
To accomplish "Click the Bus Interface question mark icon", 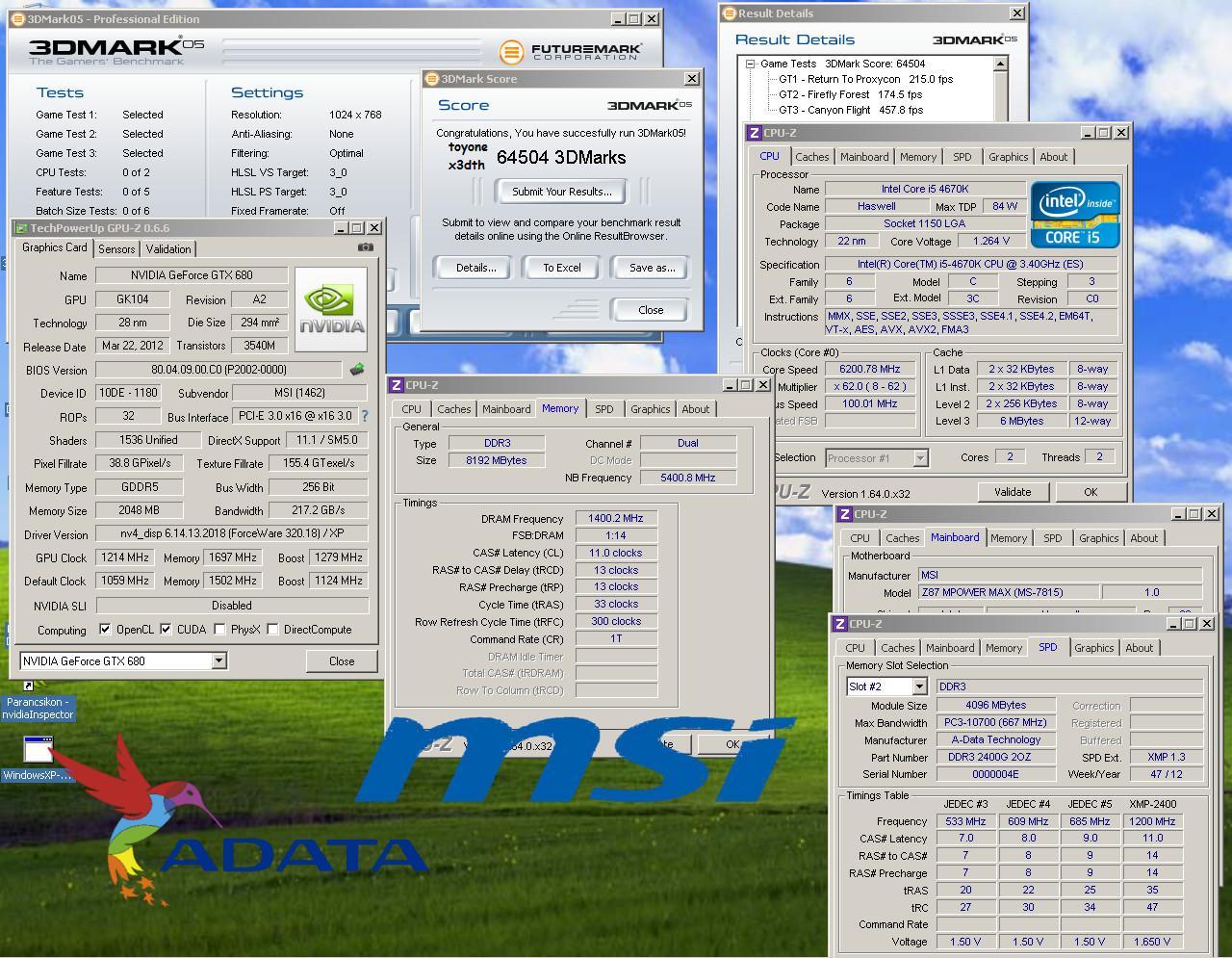I will 365,416.
